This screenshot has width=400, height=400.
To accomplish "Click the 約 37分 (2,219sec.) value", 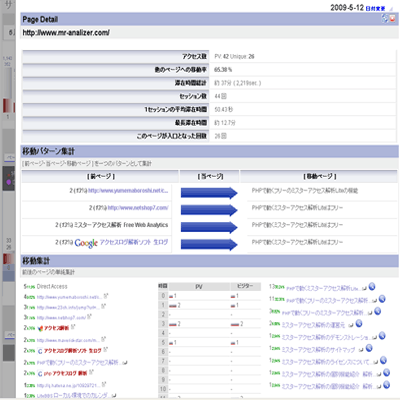I will pyautogui.click(x=238, y=83).
